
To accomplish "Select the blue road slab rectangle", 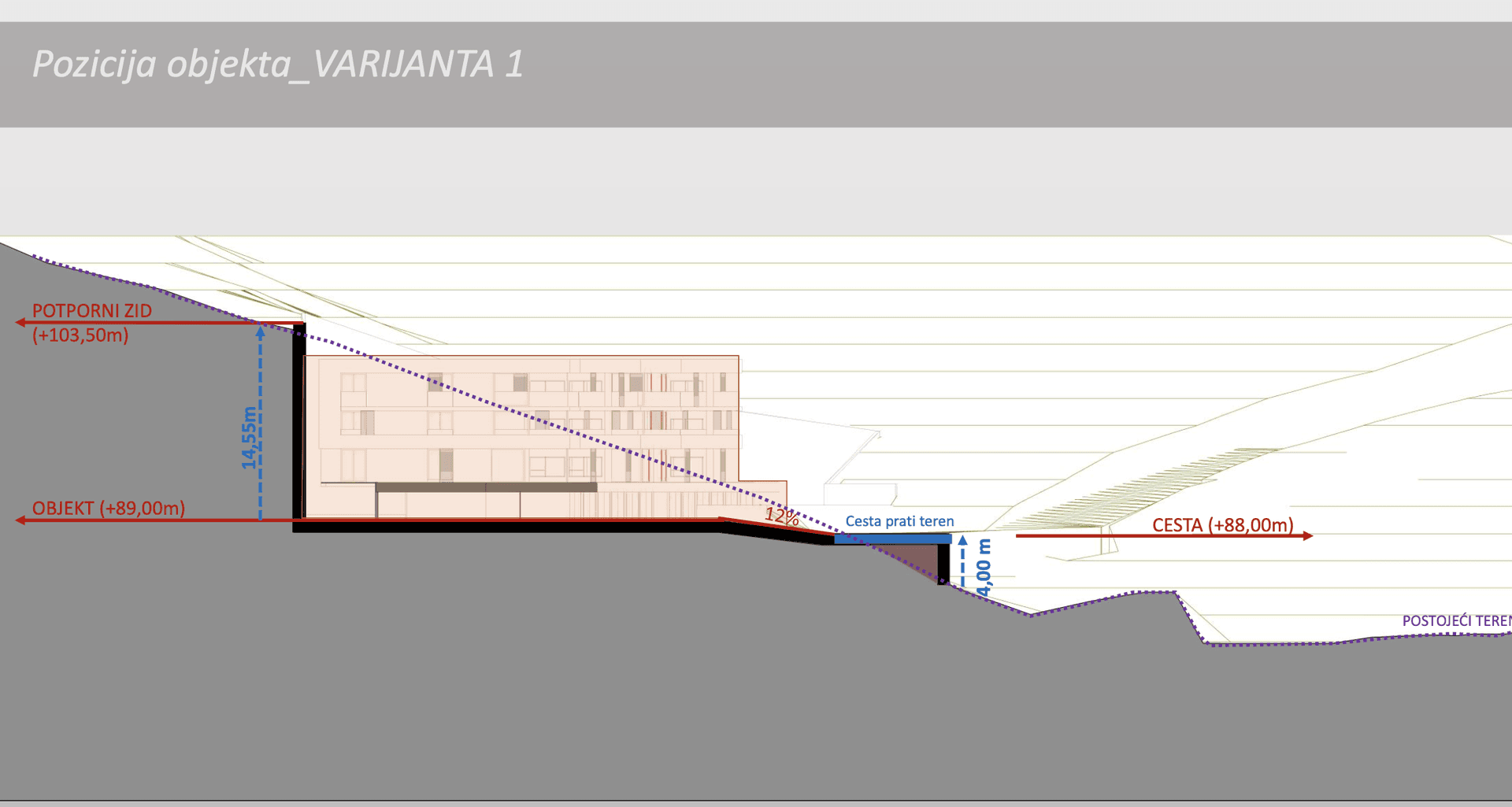I will pos(893,539).
